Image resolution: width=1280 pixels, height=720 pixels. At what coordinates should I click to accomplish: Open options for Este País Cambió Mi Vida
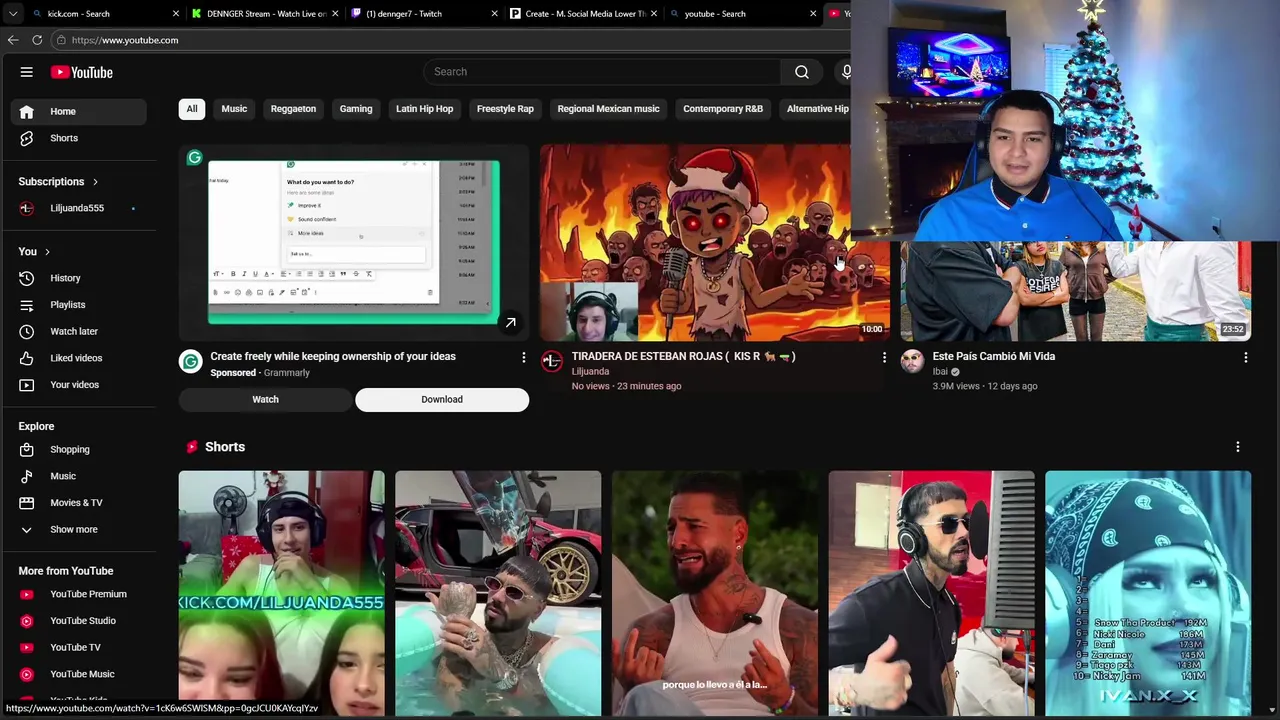[1245, 357]
